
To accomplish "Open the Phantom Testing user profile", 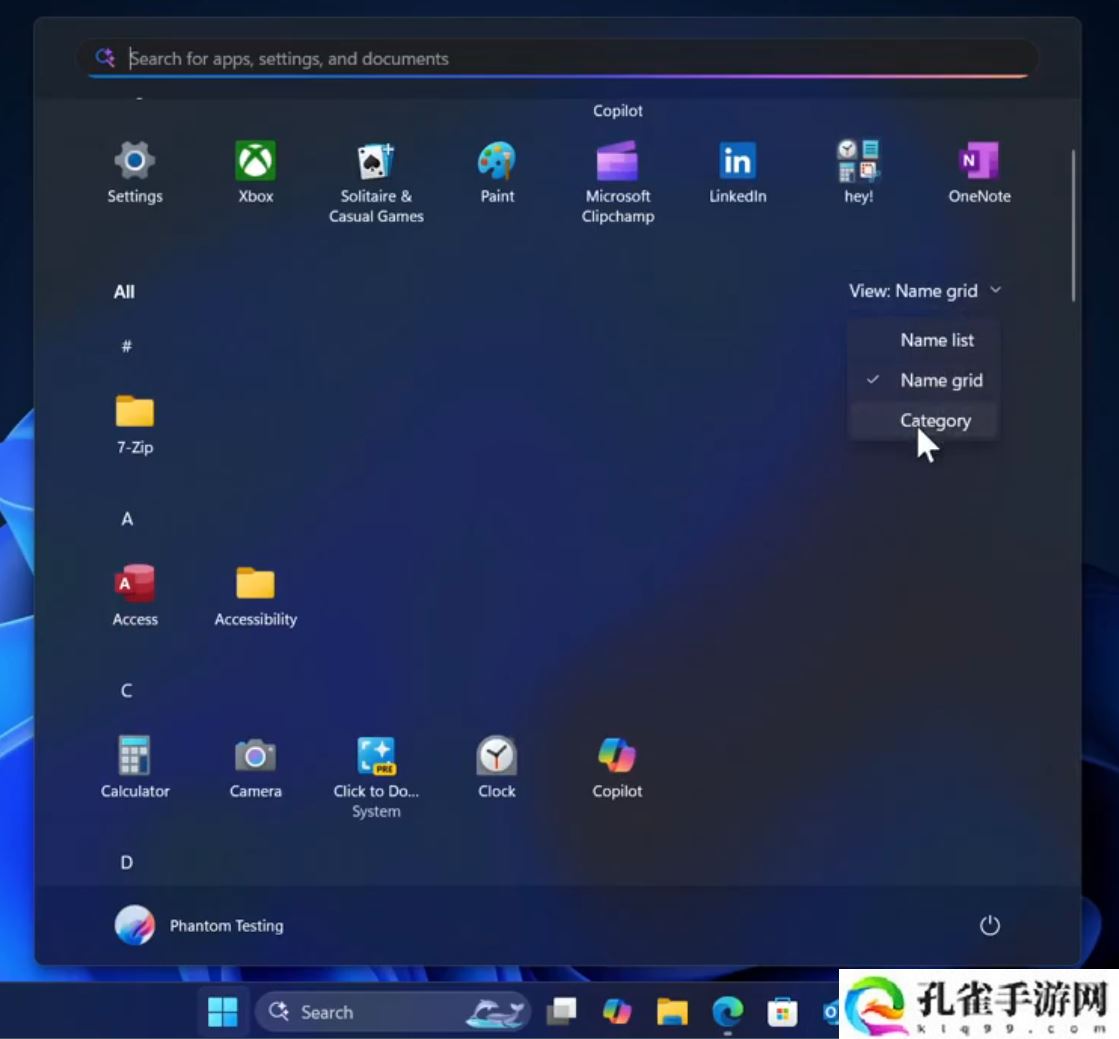I will [199, 926].
